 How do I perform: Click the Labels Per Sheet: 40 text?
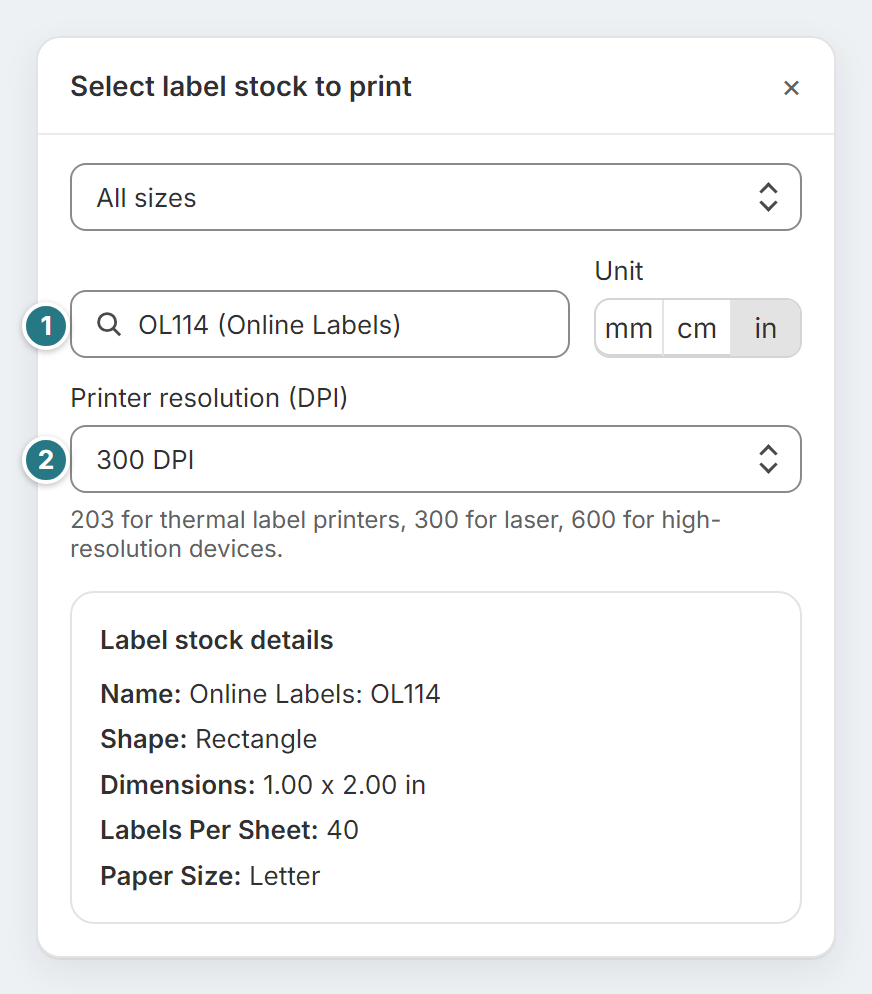229,830
